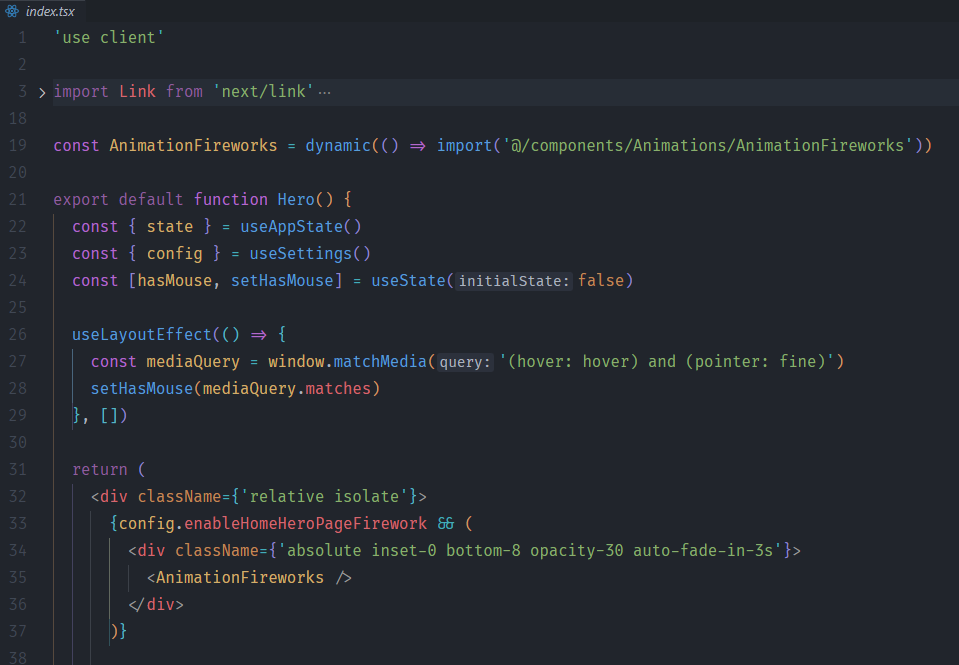Click the query: inlay hint
The image size is (959, 665).
(465, 362)
